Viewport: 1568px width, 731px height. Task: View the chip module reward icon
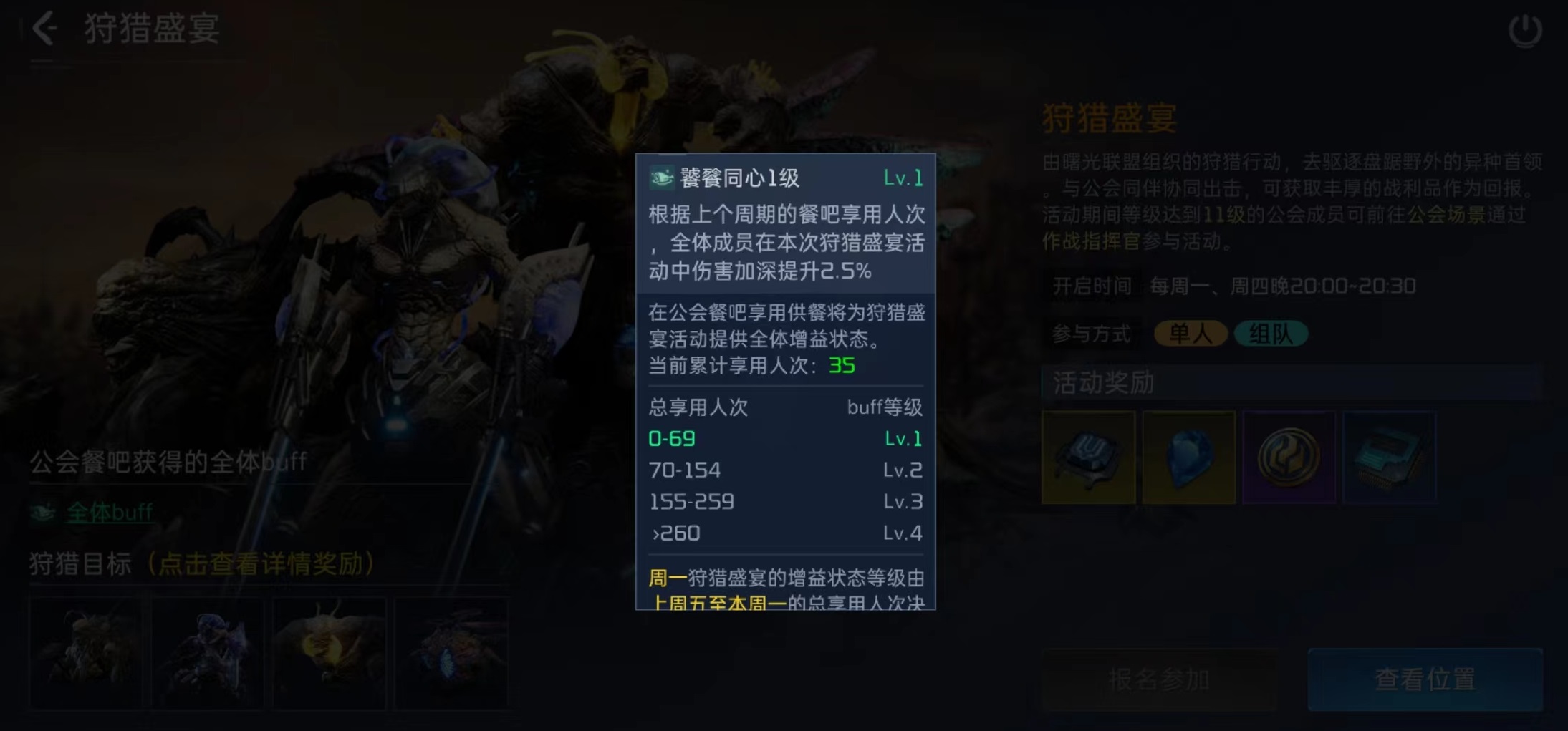pos(1389,458)
